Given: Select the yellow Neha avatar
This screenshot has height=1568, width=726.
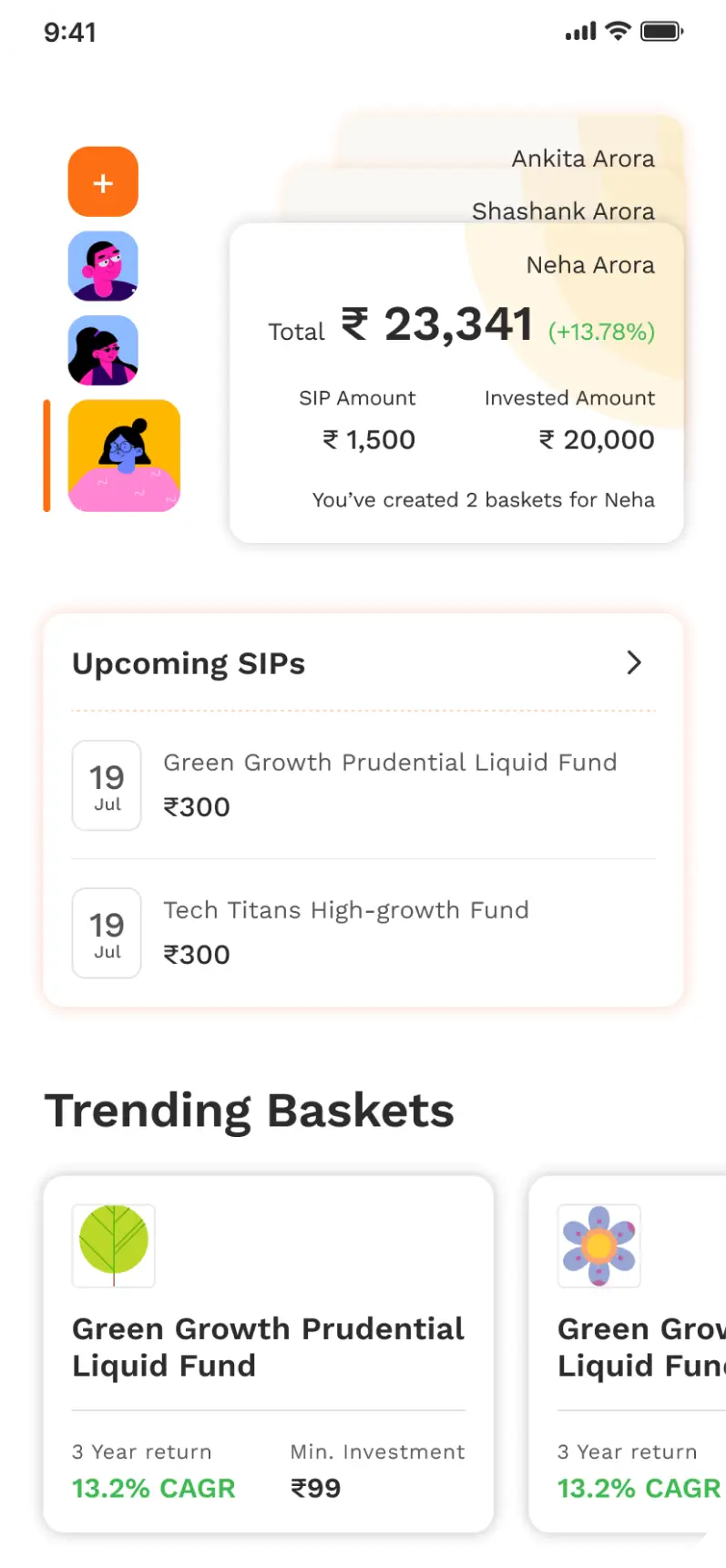Looking at the screenshot, I should [124, 456].
